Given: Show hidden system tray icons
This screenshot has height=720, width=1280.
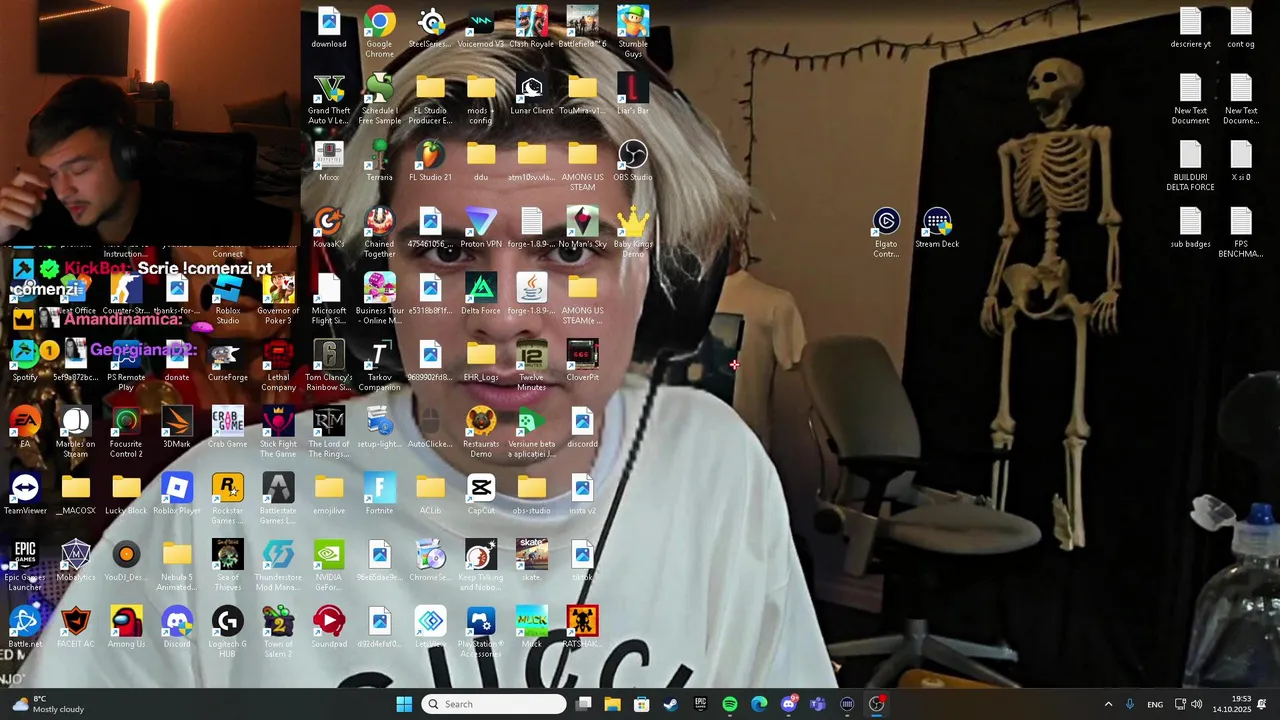Looking at the screenshot, I should pos(1108,704).
